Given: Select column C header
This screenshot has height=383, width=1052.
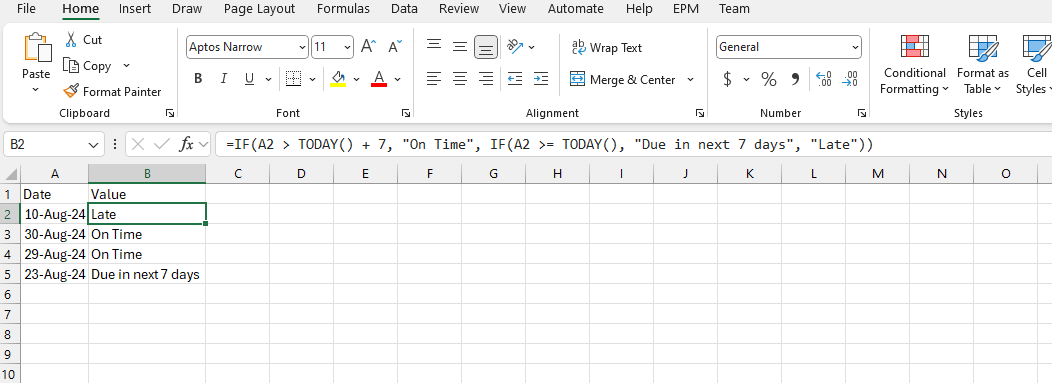Looking at the screenshot, I should pos(238,174).
